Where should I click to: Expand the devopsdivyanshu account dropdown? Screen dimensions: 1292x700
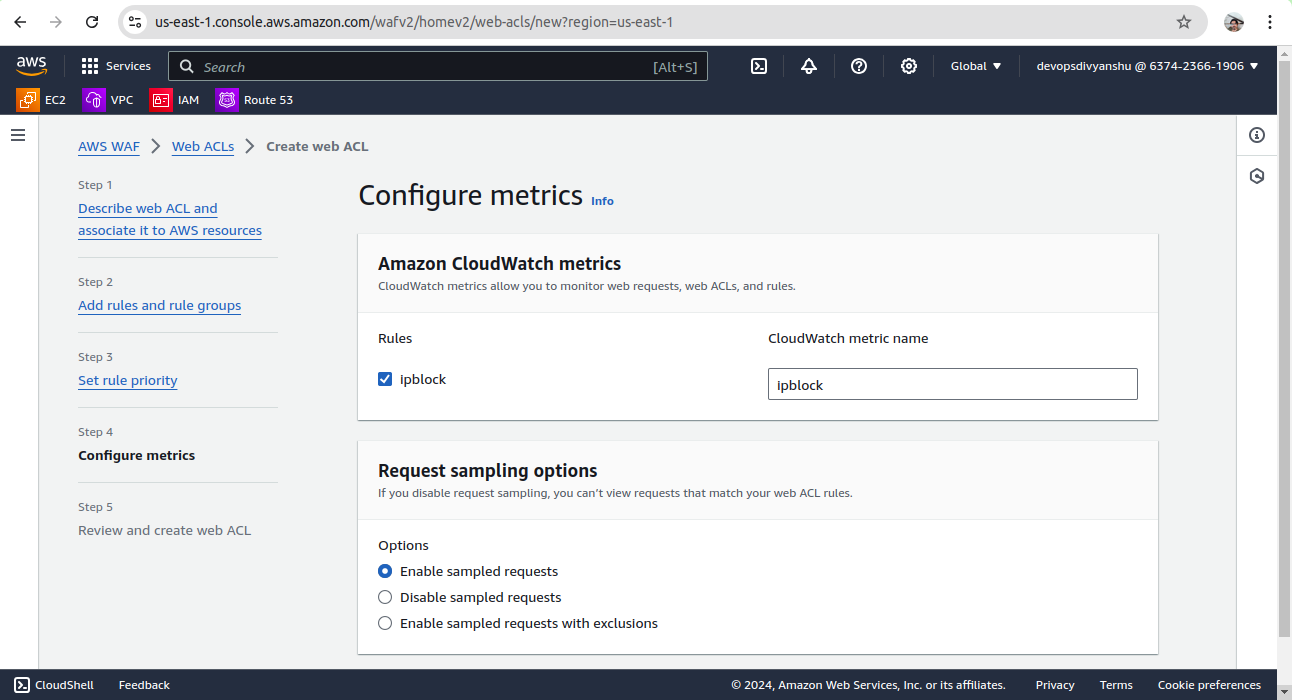coord(1147,66)
